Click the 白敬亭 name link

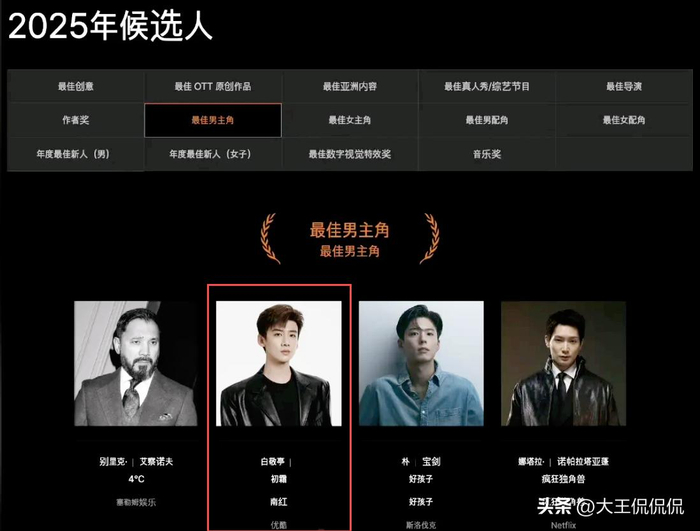coord(273,462)
